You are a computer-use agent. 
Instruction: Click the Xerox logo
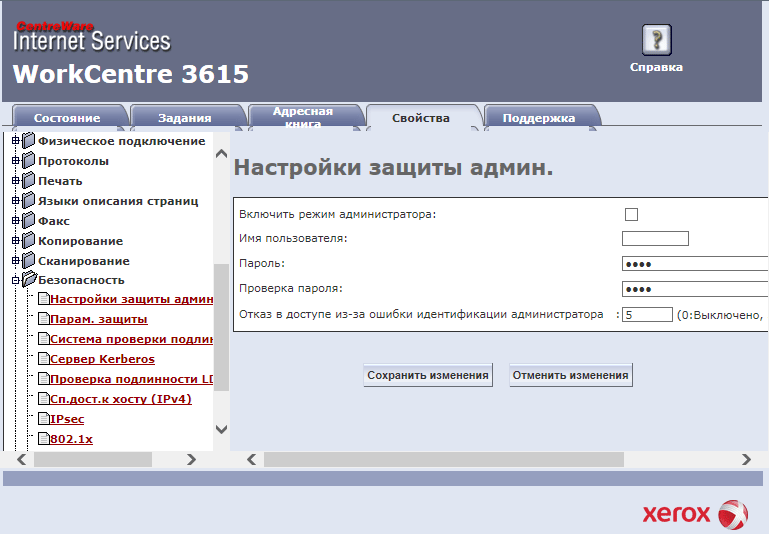click(x=695, y=514)
